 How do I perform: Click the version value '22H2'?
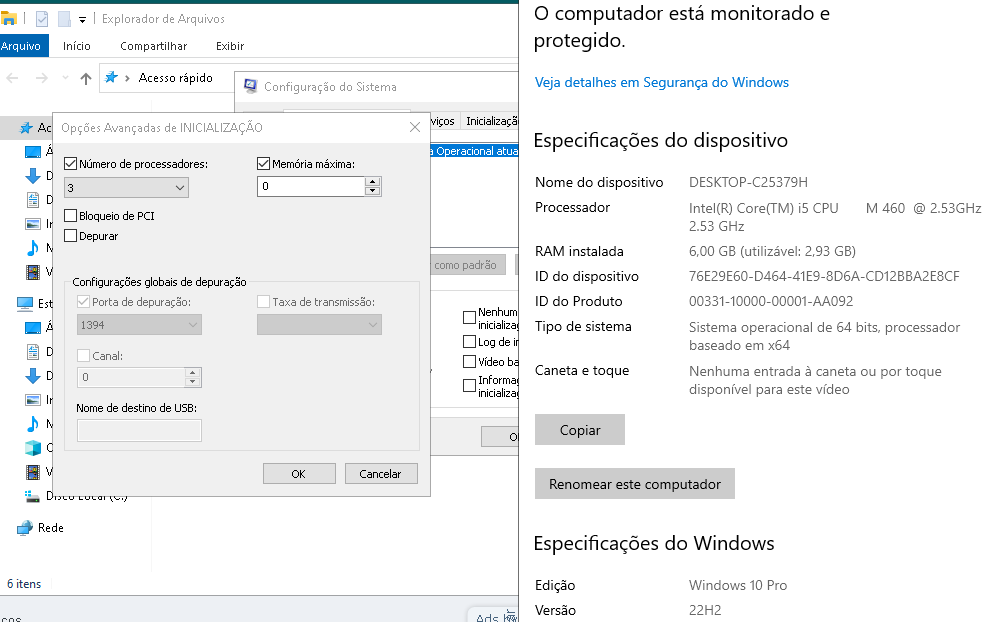[705, 610]
